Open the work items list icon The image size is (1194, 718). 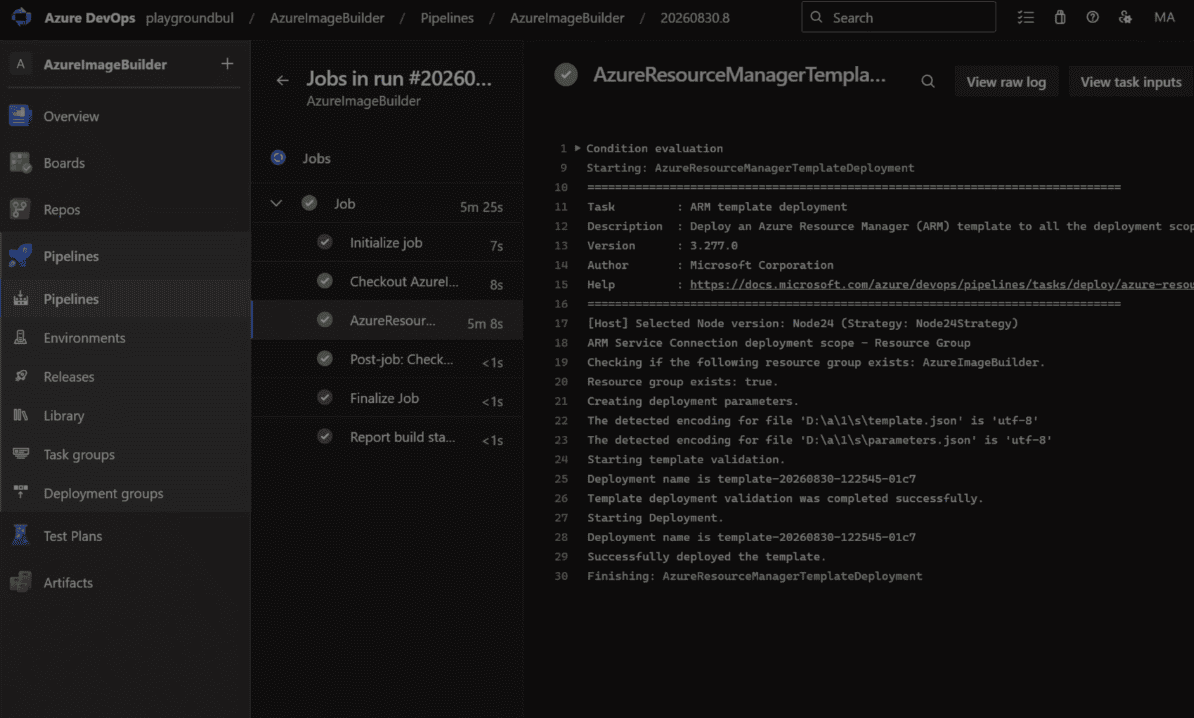pos(1026,17)
